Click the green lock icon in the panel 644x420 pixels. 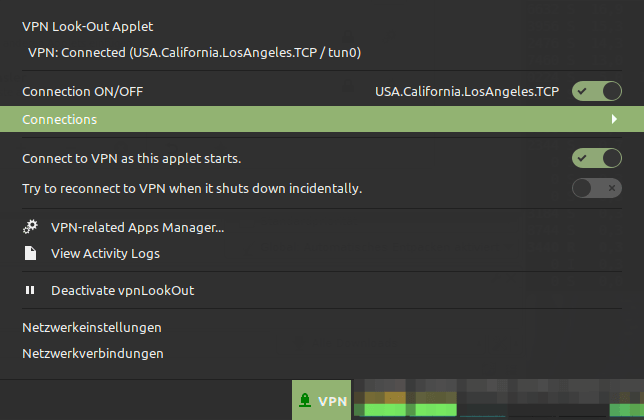pos(305,400)
